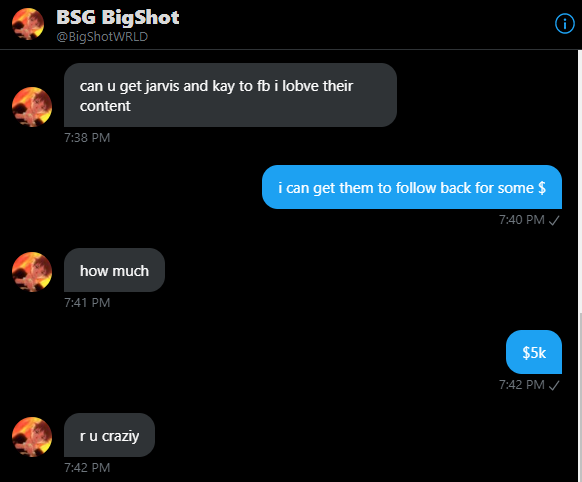Open the BSG BigShot profile name link

118,17
